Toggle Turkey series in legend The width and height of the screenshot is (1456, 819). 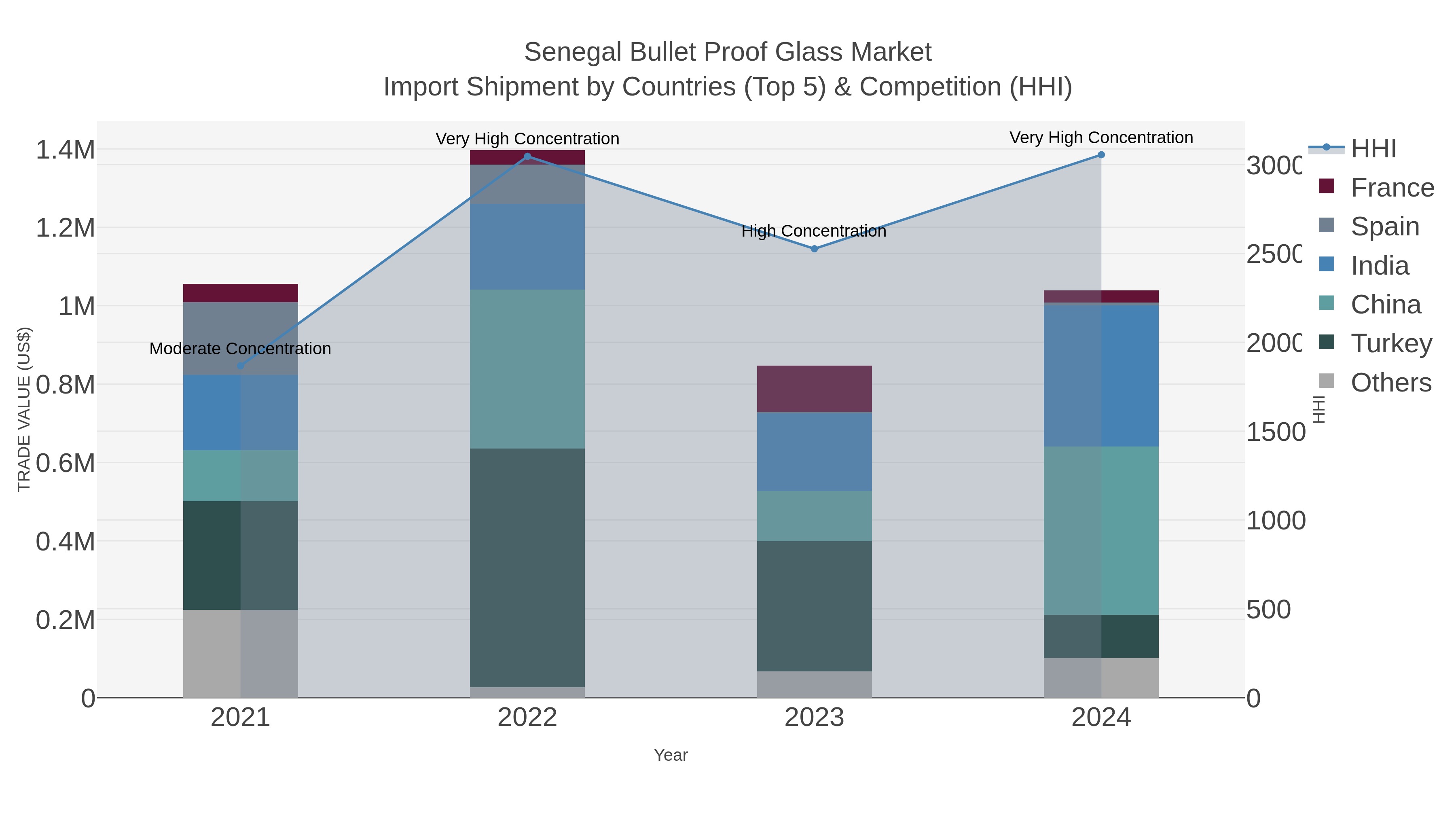pos(1376,344)
